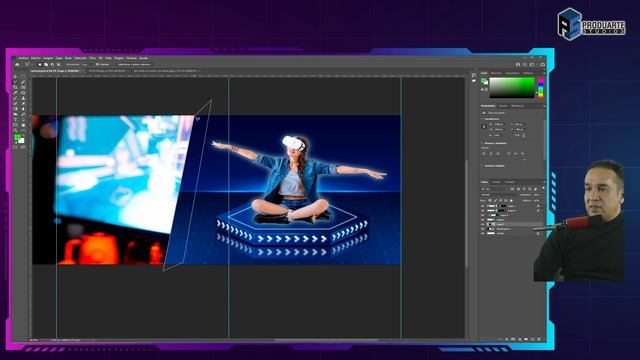Click Seleccionar y aplicar máscara button
The height and width of the screenshot is (360, 640).
[x=134, y=64]
